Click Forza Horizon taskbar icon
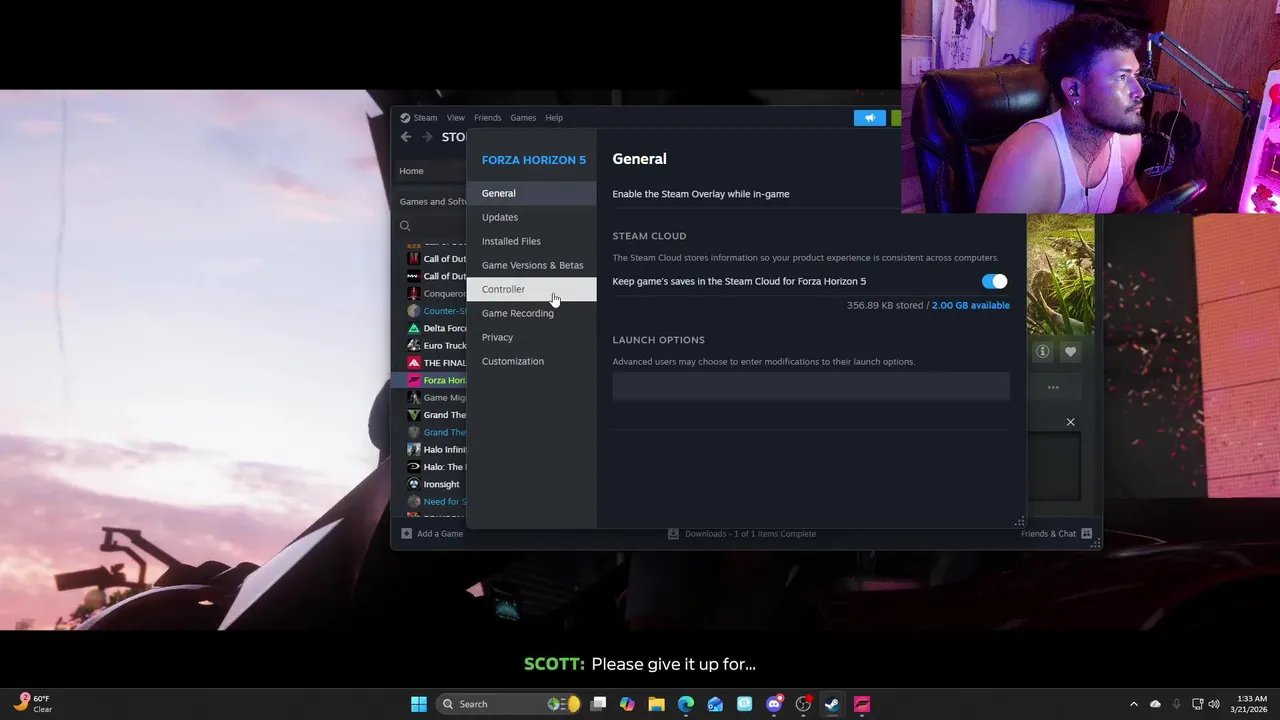1280x720 pixels. coord(862,704)
